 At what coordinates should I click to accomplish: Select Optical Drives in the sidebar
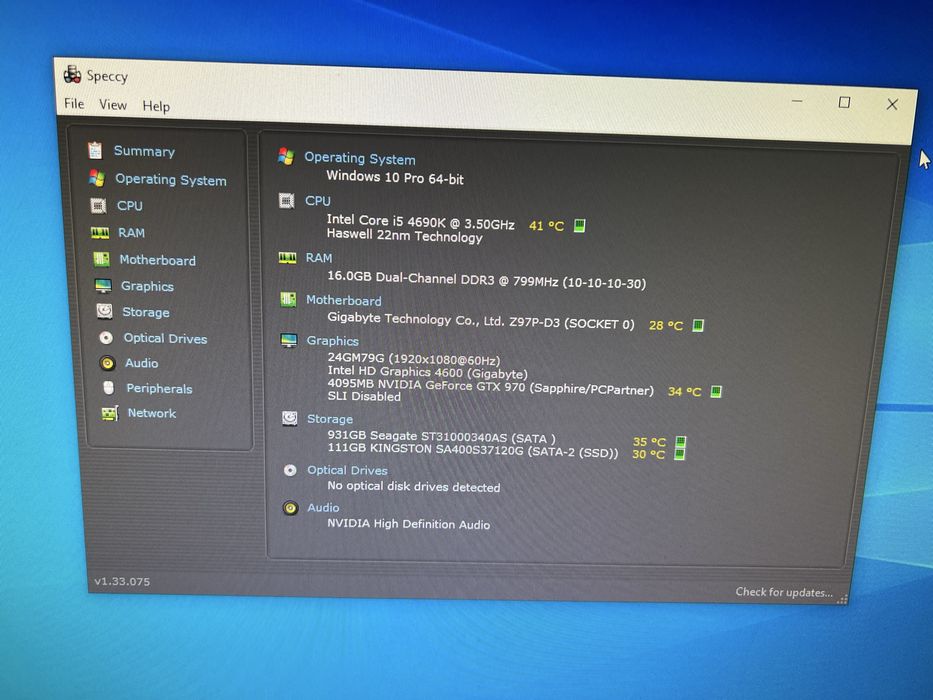coord(165,338)
